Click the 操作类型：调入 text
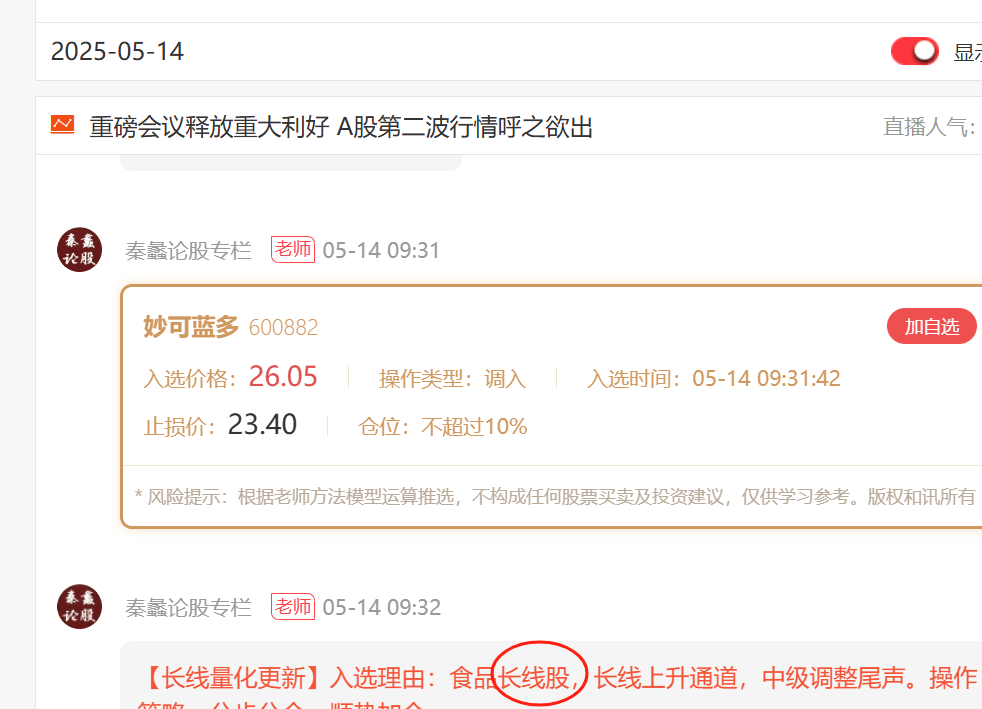 click(x=452, y=379)
